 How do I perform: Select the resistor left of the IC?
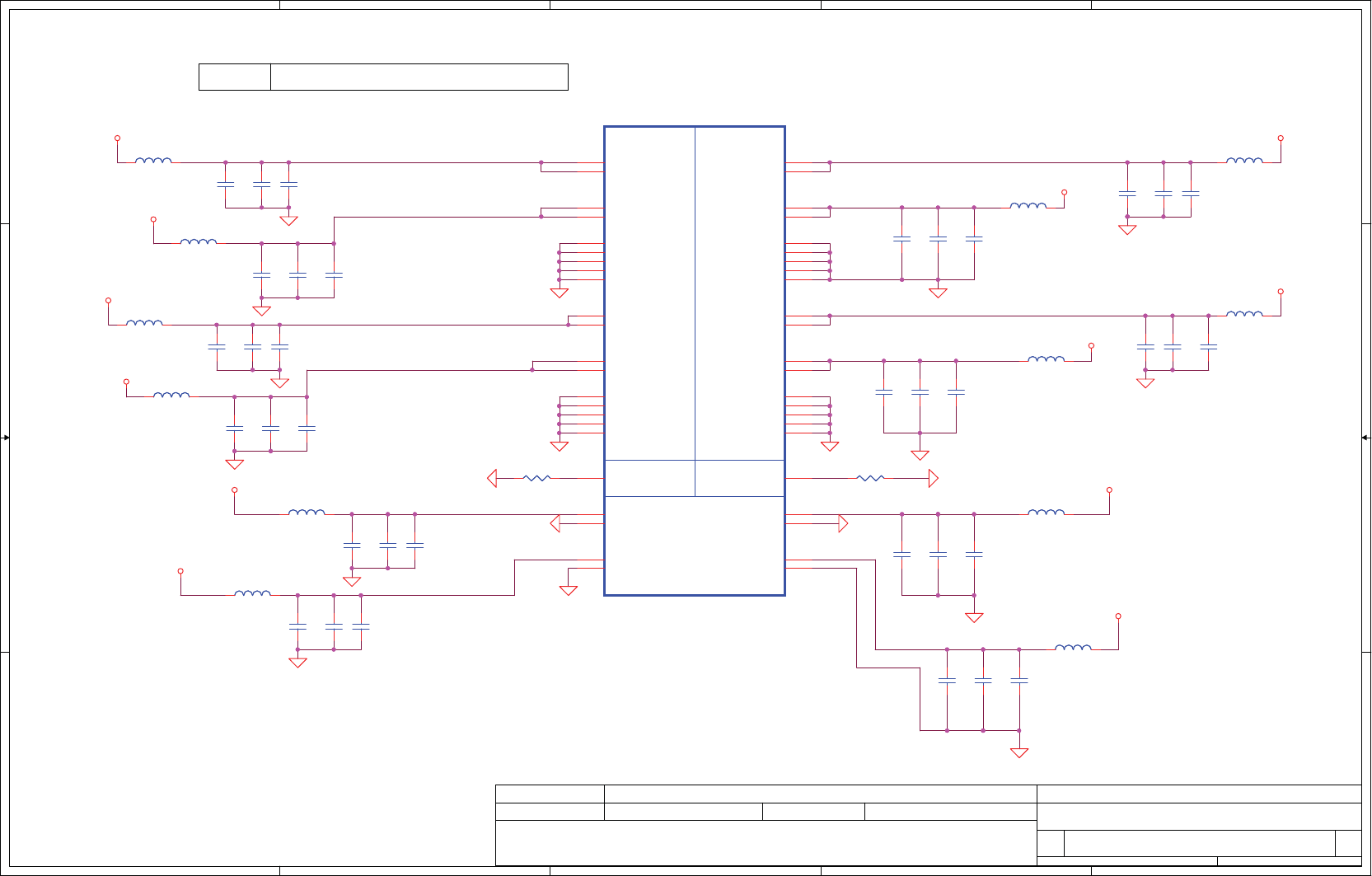point(537,478)
